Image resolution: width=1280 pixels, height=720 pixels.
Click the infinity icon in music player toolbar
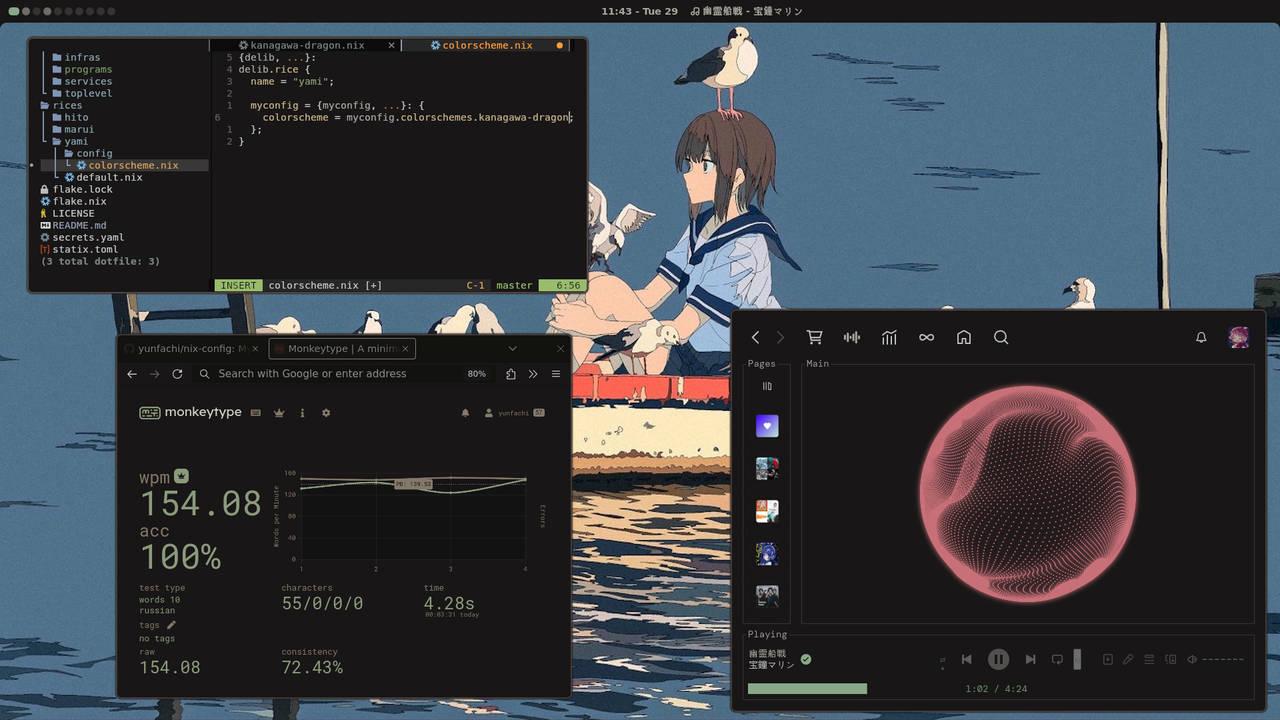(x=927, y=338)
